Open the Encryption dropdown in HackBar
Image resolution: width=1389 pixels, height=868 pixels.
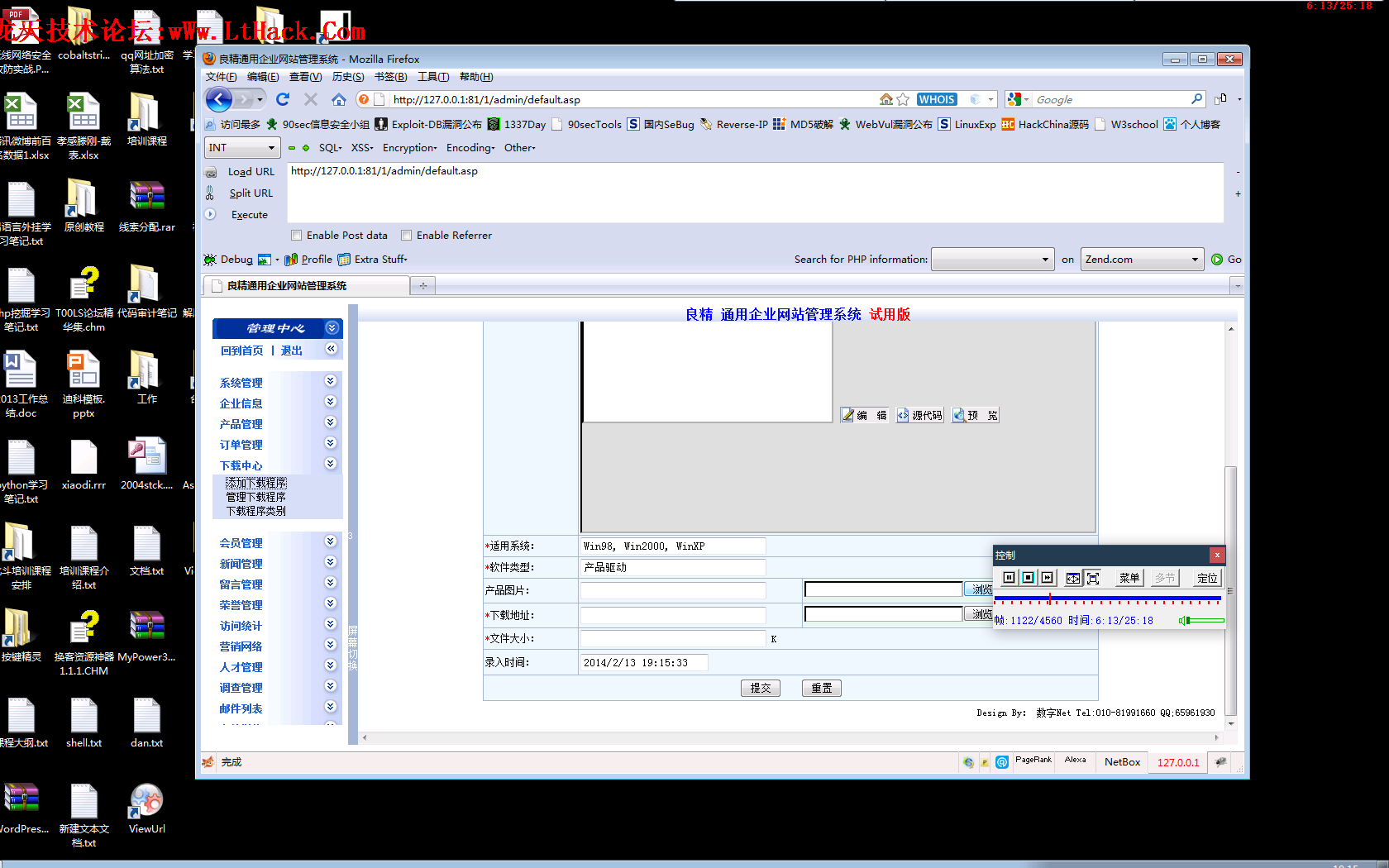[x=410, y=148]
